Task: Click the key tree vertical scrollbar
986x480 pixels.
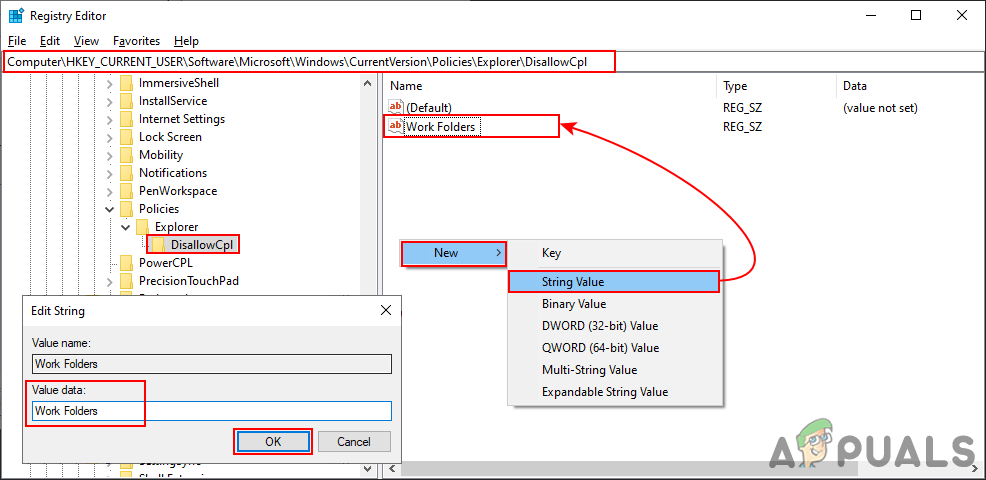Action: point(368,274)
